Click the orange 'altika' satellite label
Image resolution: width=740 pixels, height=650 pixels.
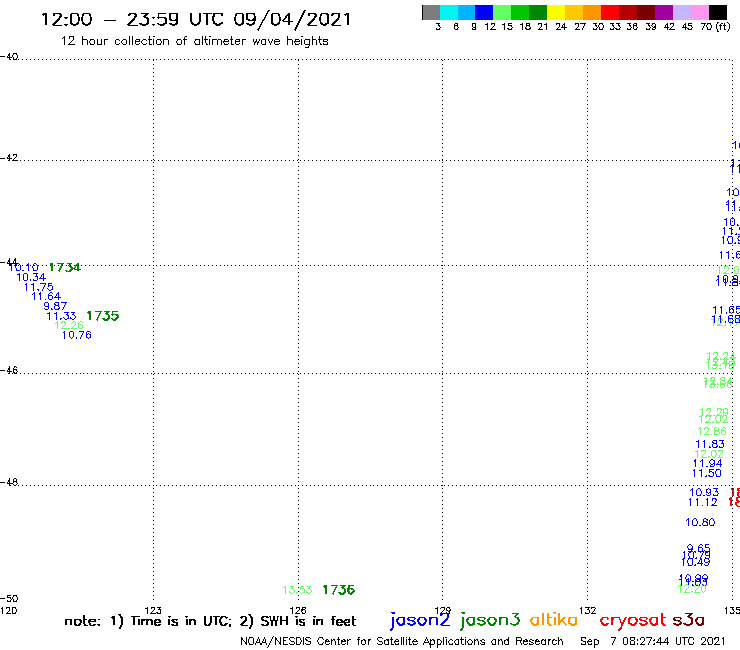(554, 619)
